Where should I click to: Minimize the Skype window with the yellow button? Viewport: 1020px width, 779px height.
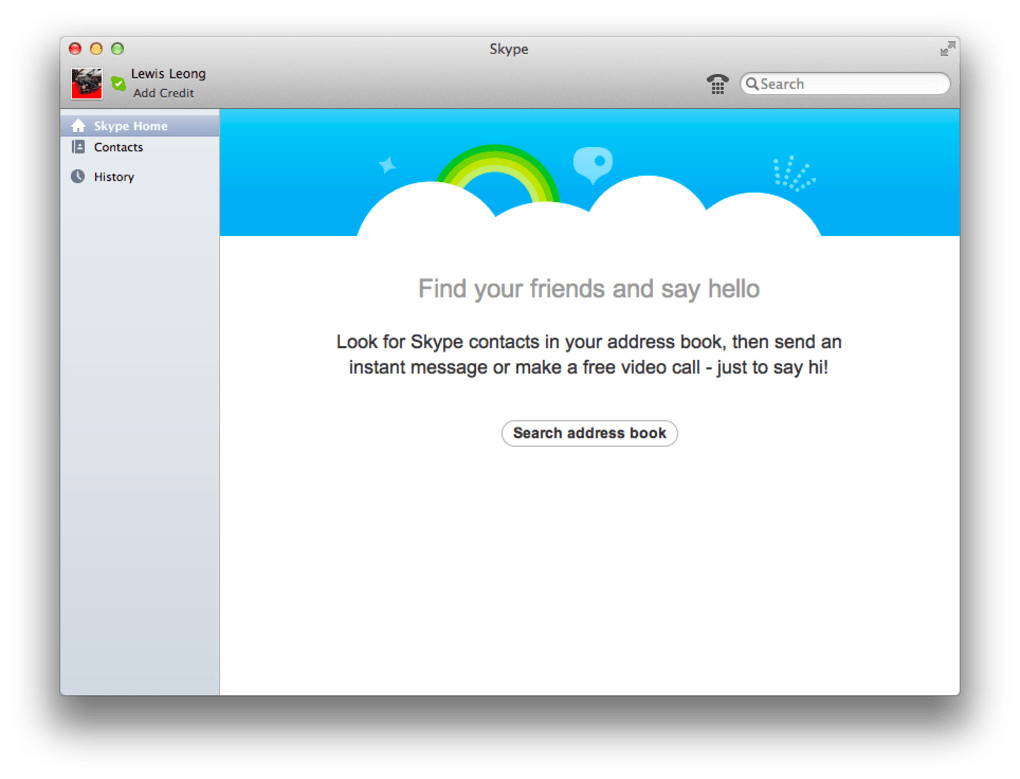pos(96,49)
